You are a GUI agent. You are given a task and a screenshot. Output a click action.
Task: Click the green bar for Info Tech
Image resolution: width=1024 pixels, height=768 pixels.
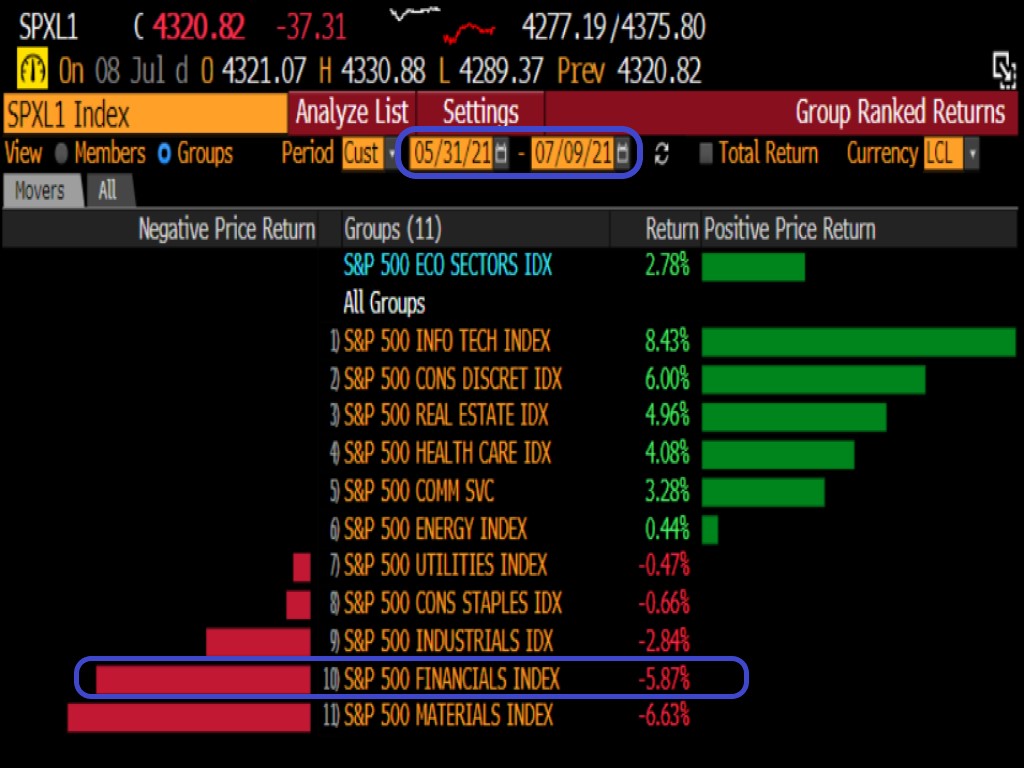click(x=859, y=342)
